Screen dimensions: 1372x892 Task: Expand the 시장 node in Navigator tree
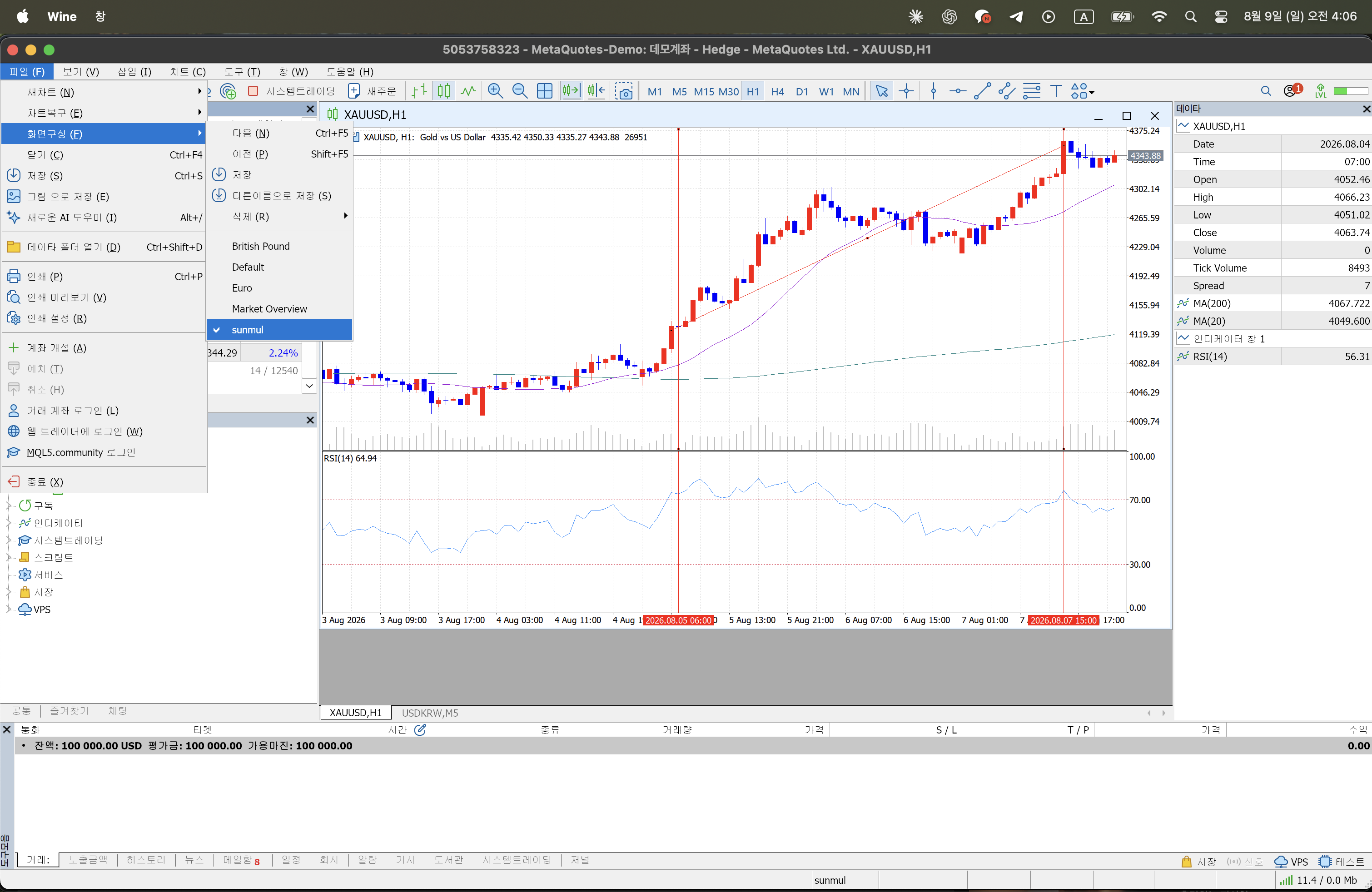tap(9, 592)
